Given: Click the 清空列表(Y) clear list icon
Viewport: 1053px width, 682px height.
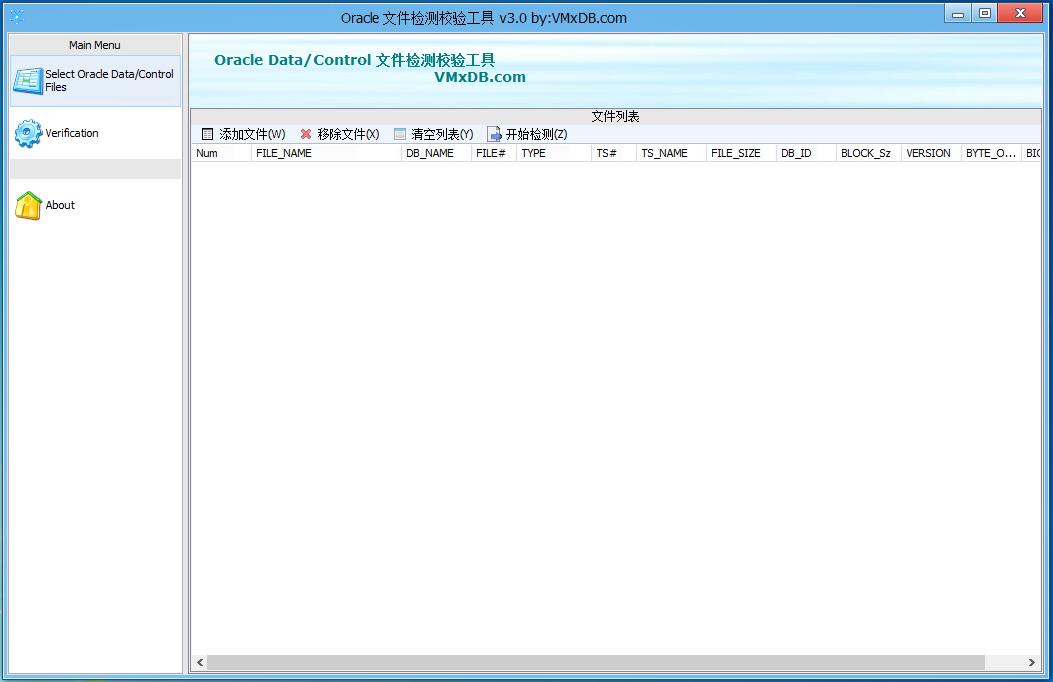Looking at the screenshot, I should click(398, 133).
